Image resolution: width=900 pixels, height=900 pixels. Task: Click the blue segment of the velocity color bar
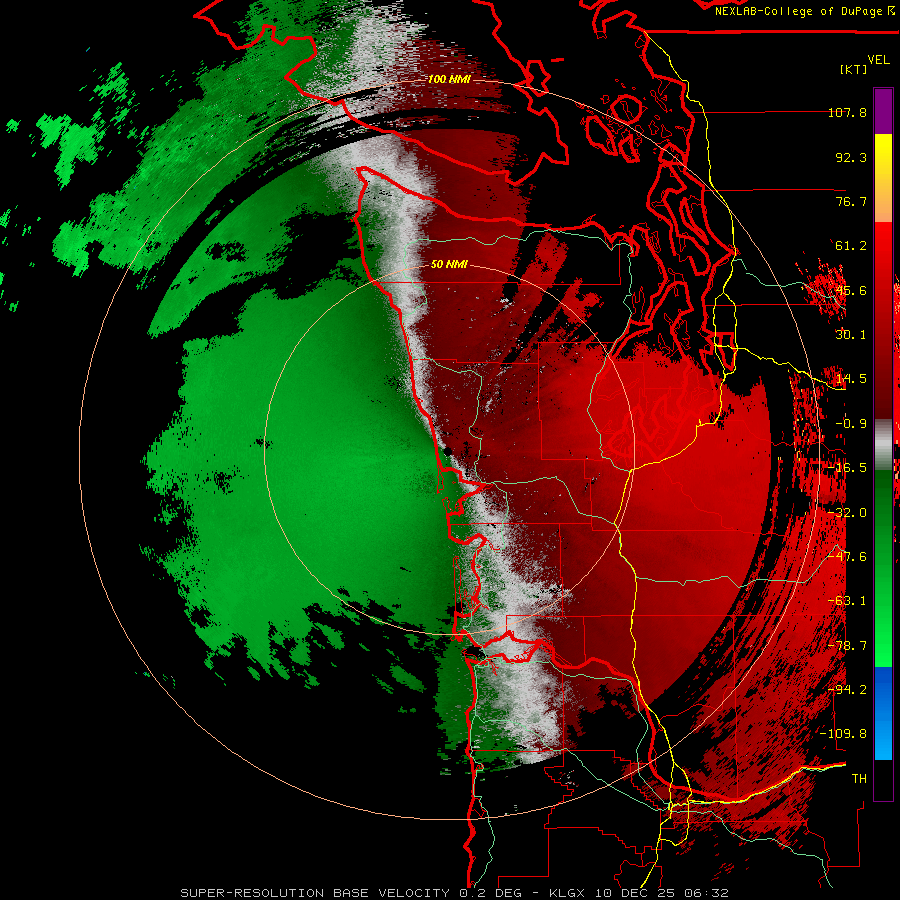click(x=883, y=713)
